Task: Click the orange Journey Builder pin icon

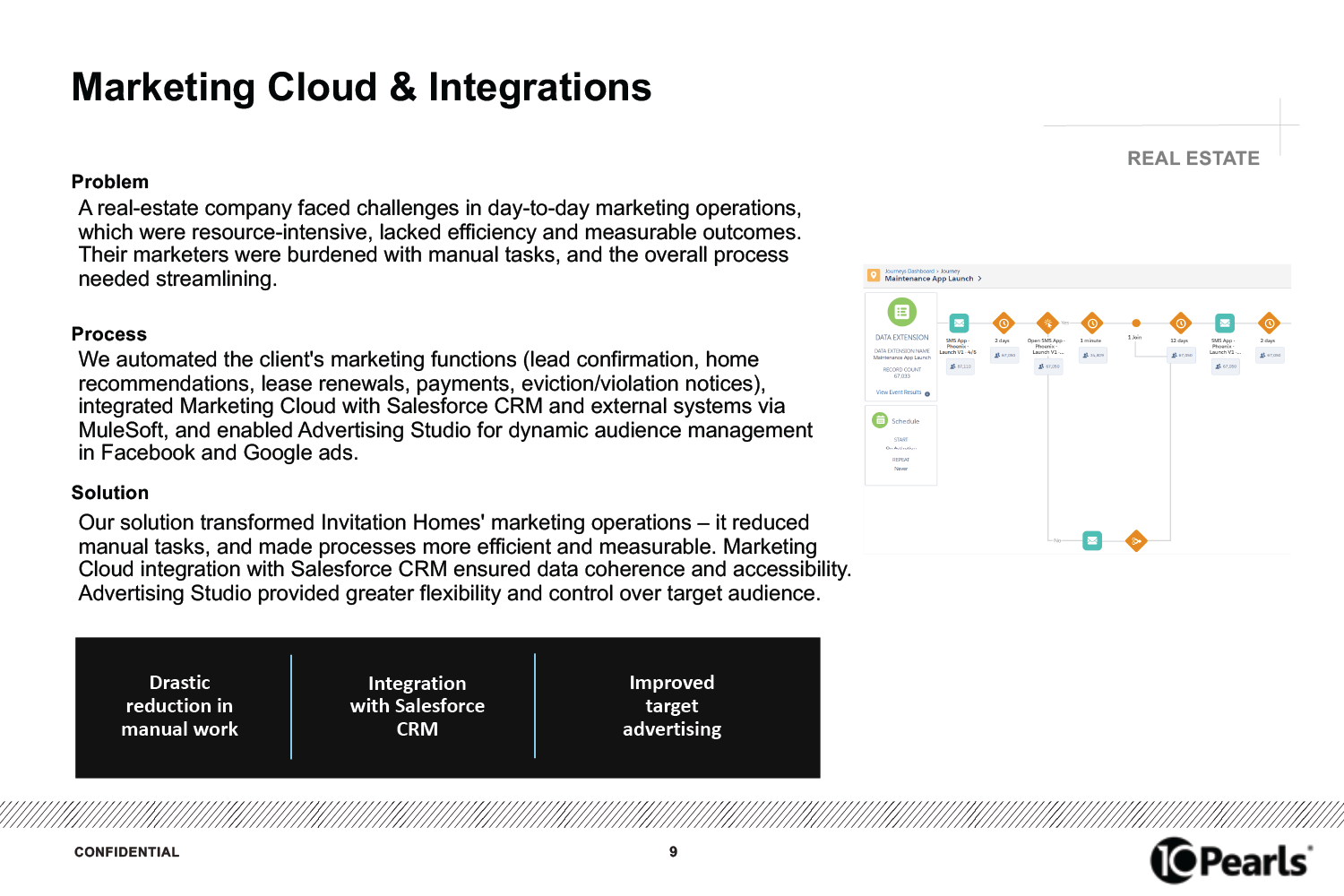Action: (x=874, y=275)
